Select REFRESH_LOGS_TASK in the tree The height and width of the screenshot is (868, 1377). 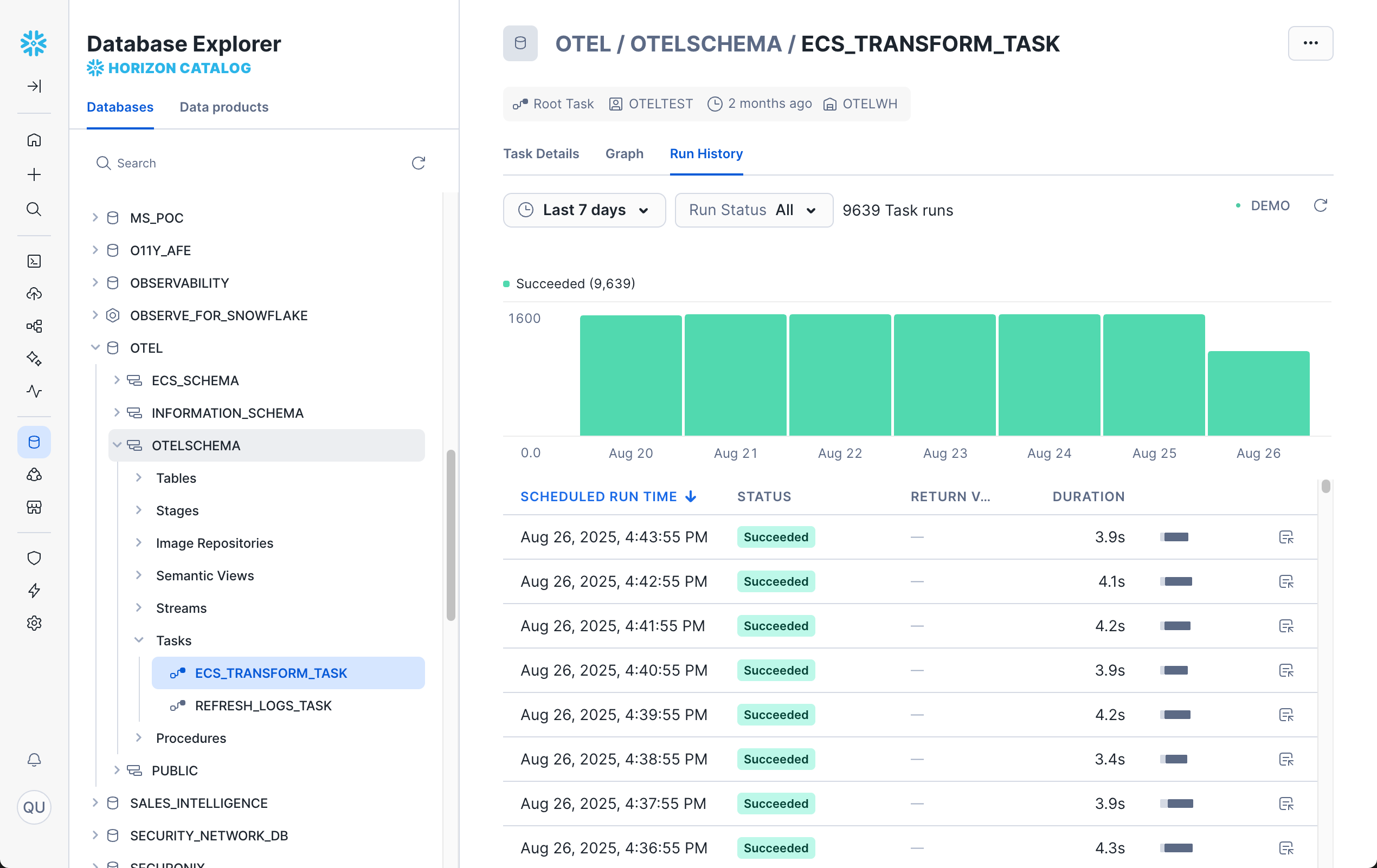tap(263, 705)
